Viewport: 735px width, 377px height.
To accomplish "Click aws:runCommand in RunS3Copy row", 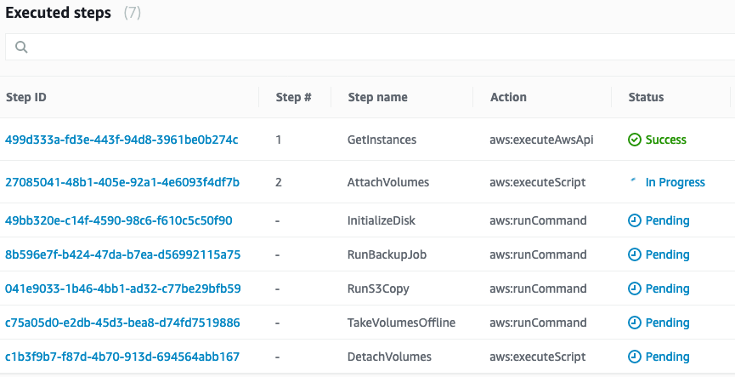I will coord(538,289).
